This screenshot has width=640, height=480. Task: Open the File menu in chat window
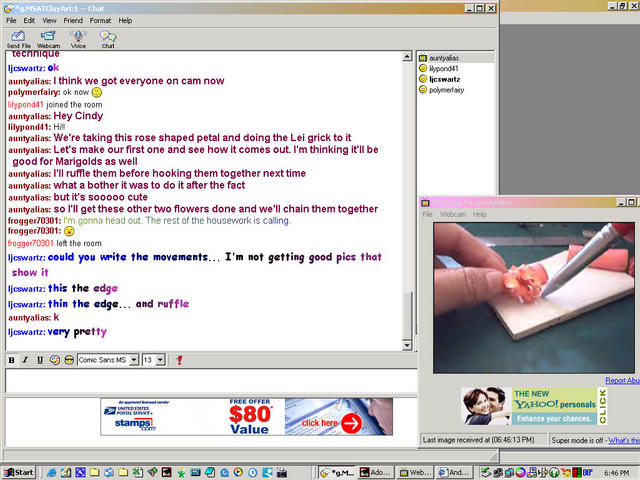pyautogui.click(x=11, y=20)
